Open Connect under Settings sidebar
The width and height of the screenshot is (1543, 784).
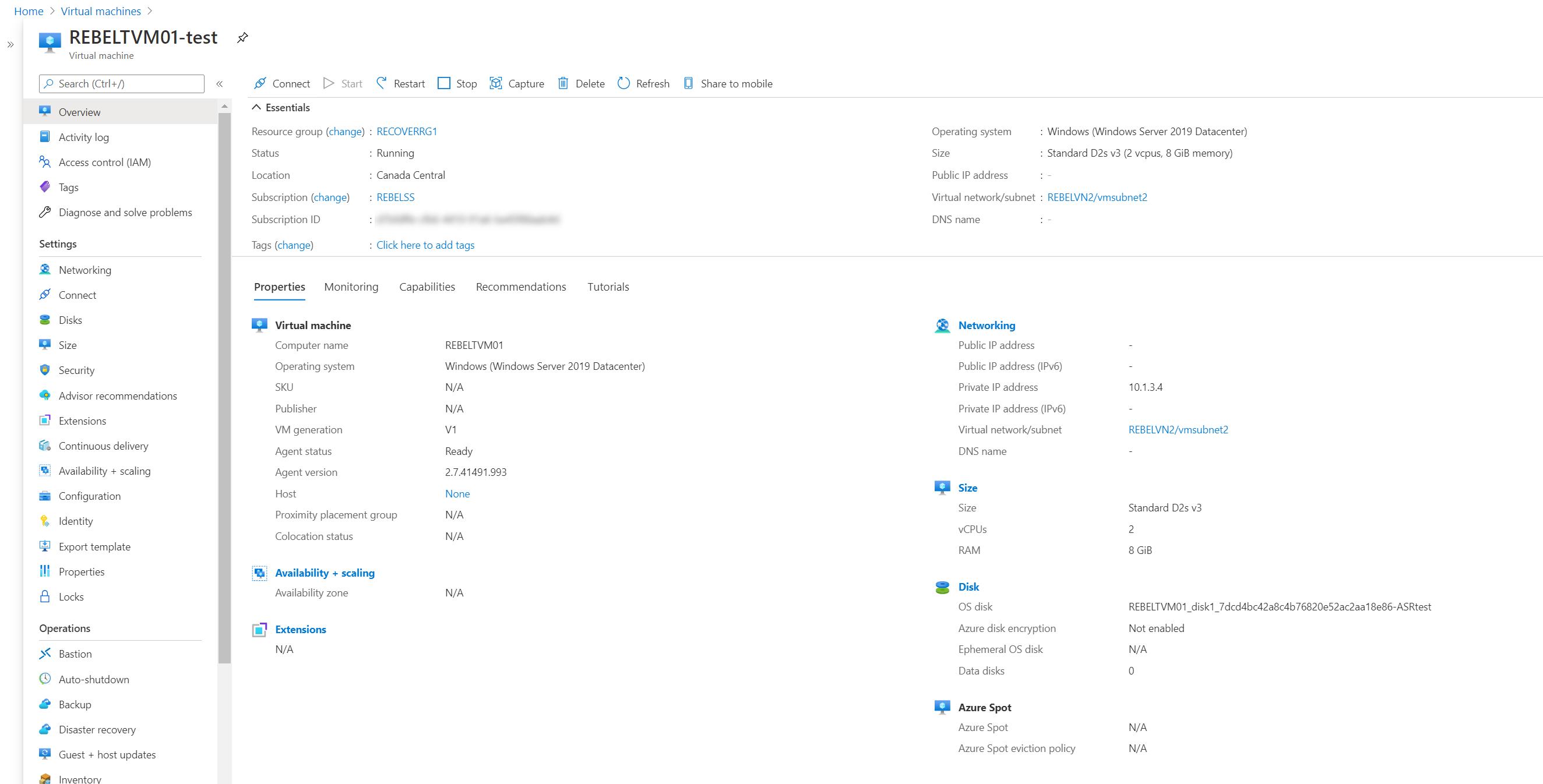click(x=77, y=295)
